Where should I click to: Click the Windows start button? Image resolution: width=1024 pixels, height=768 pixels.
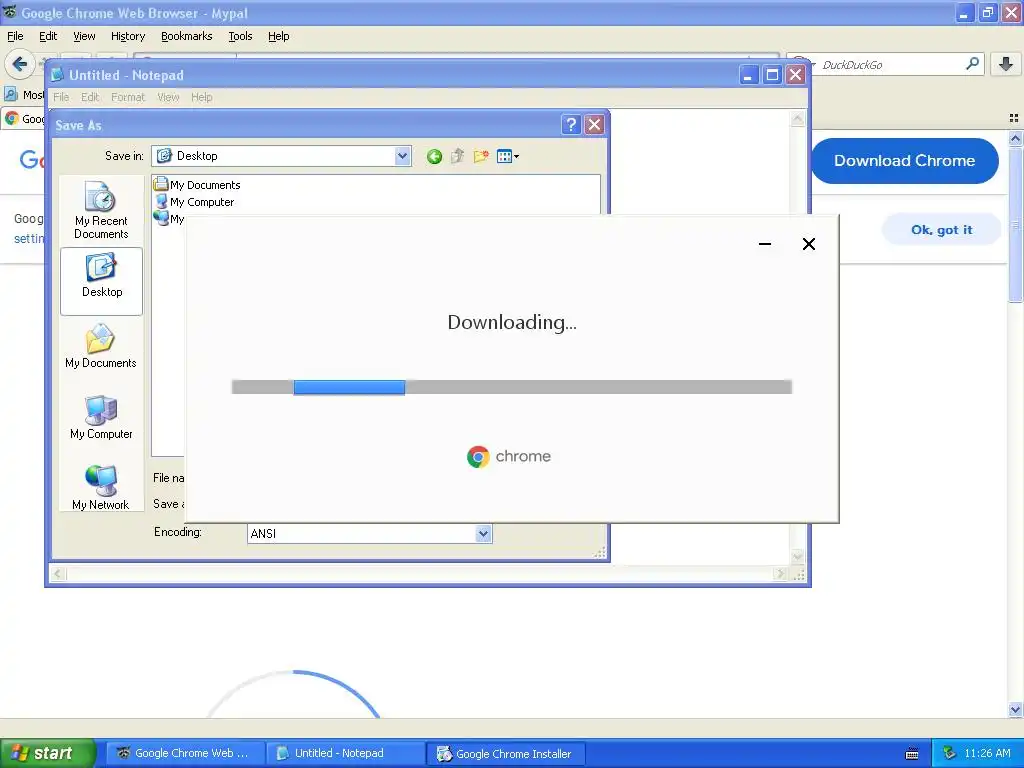pos(47,753)
